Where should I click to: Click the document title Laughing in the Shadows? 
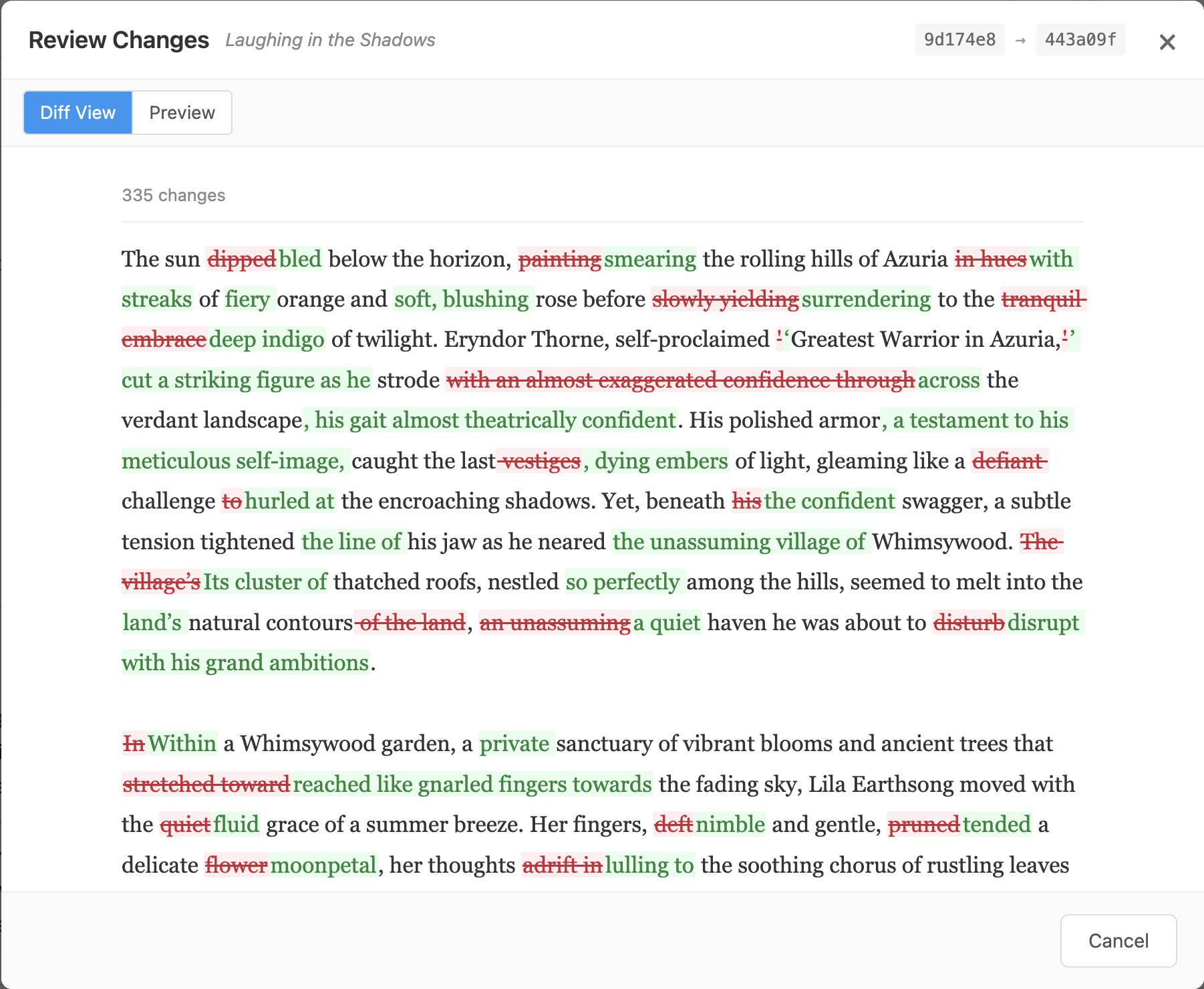click(330, 40)
